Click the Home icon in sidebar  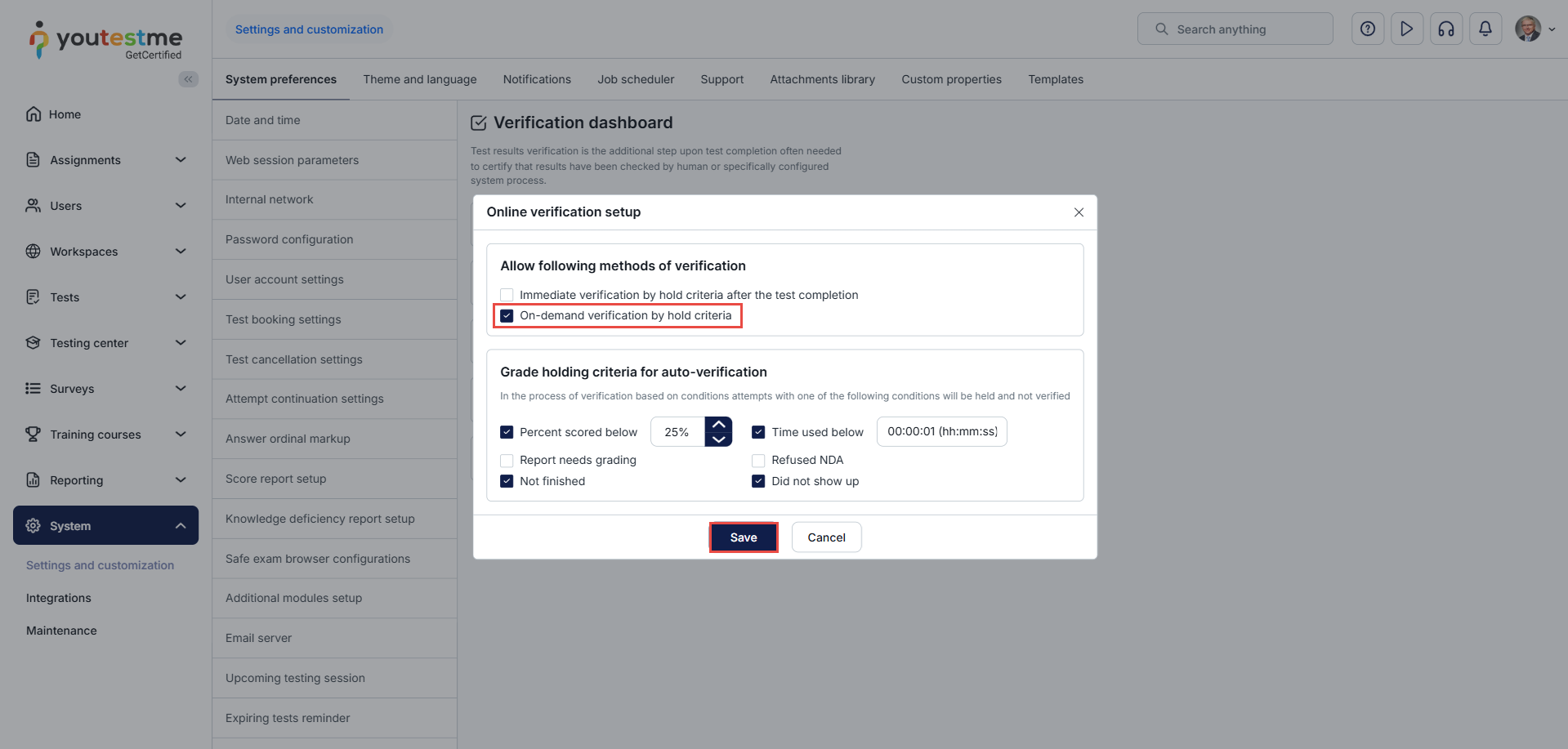click(34, 114)
